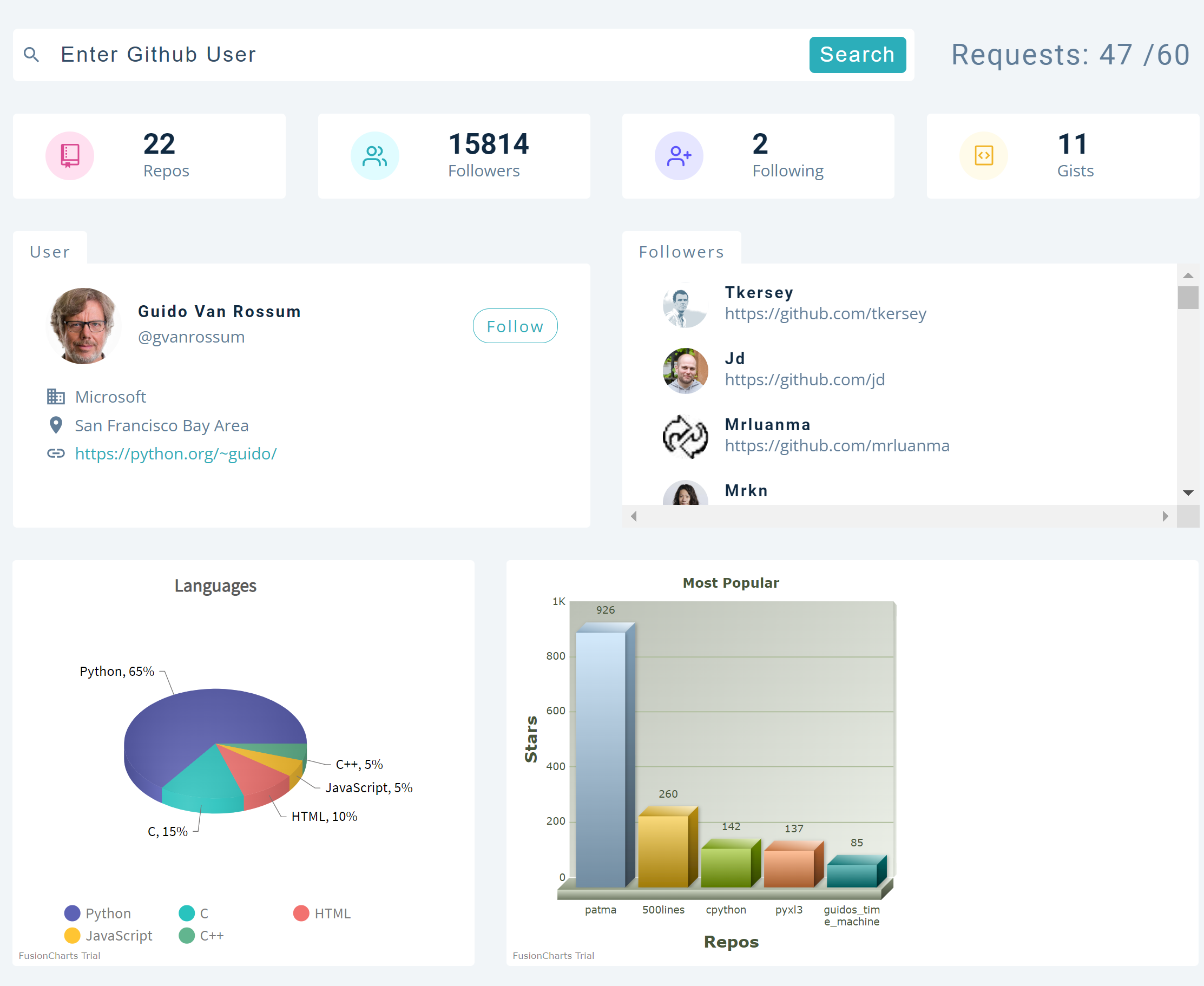Click the followers list scroll-down arrow
The height and width of the screenshot is (986, 1204).
(1188, 493)
